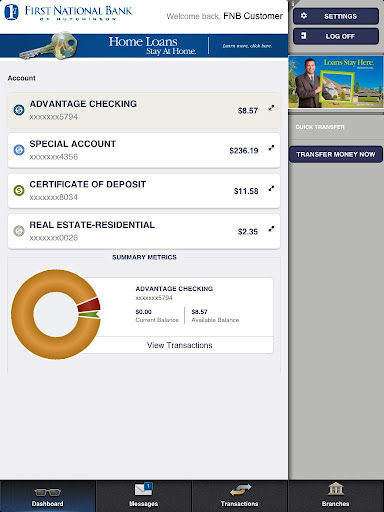Click the Certificate of Deposit green dollar icon

click(19, 190)
